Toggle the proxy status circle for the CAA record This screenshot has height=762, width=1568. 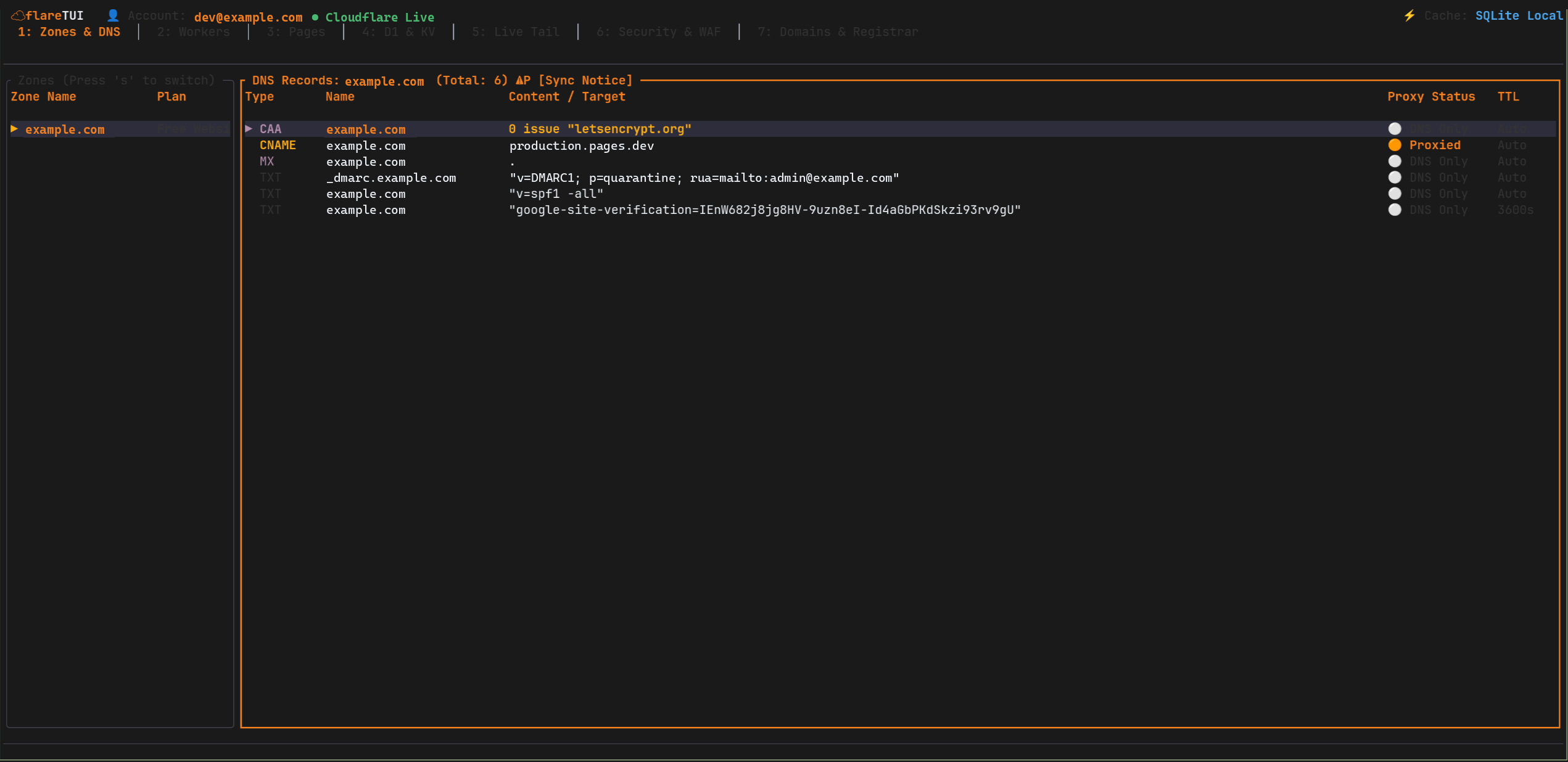(x=1395, y=129)
